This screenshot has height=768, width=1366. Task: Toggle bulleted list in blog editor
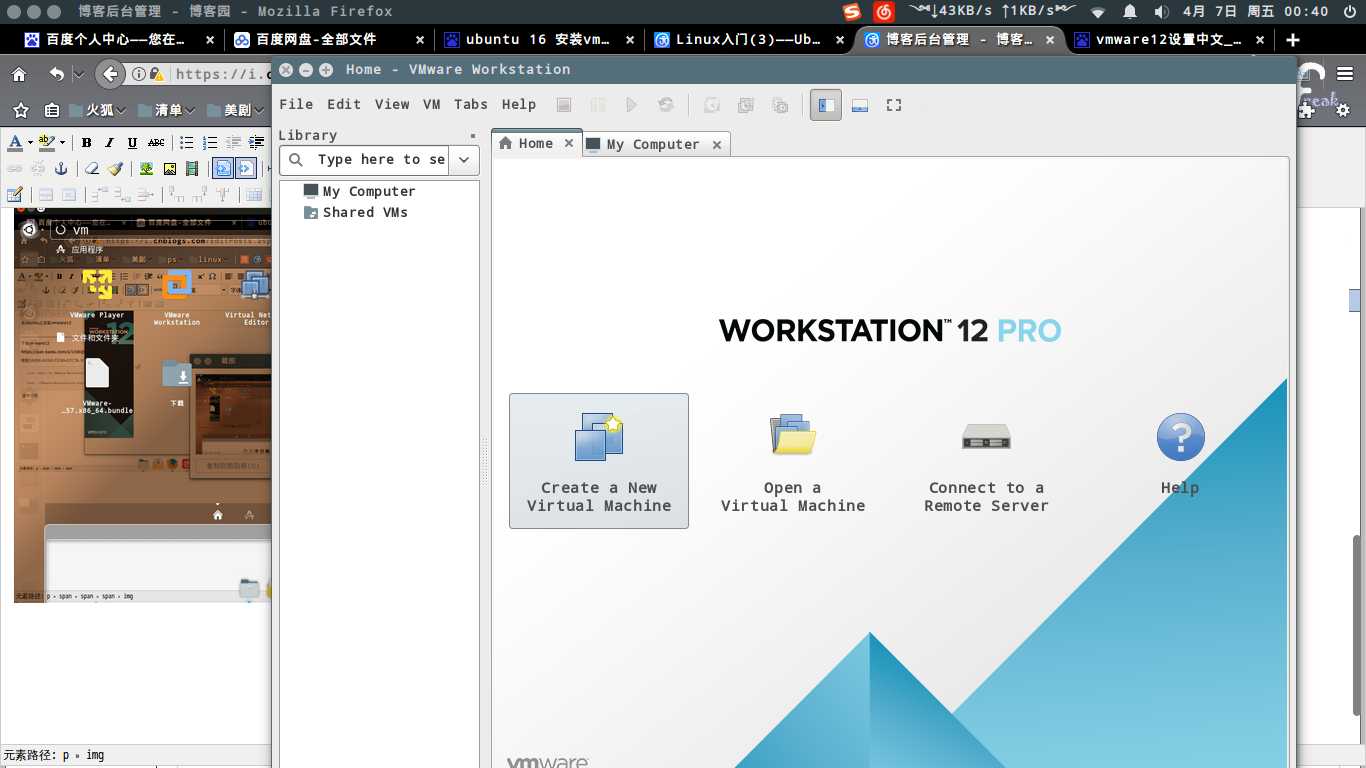click(187, 142)
